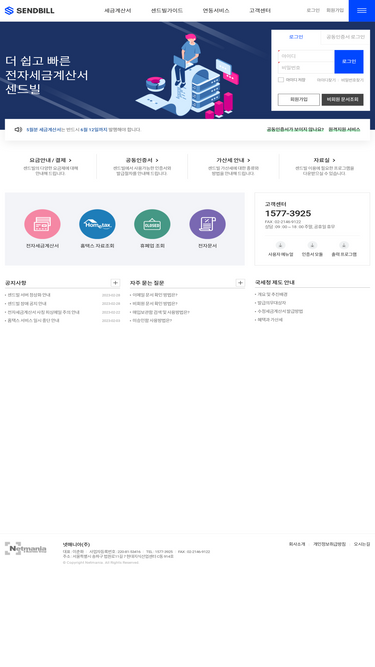375x667 pixels.
Task: Open the 전자세금계산서 pink circle icon
Action: pyautogui.click(x=42, y=224)
